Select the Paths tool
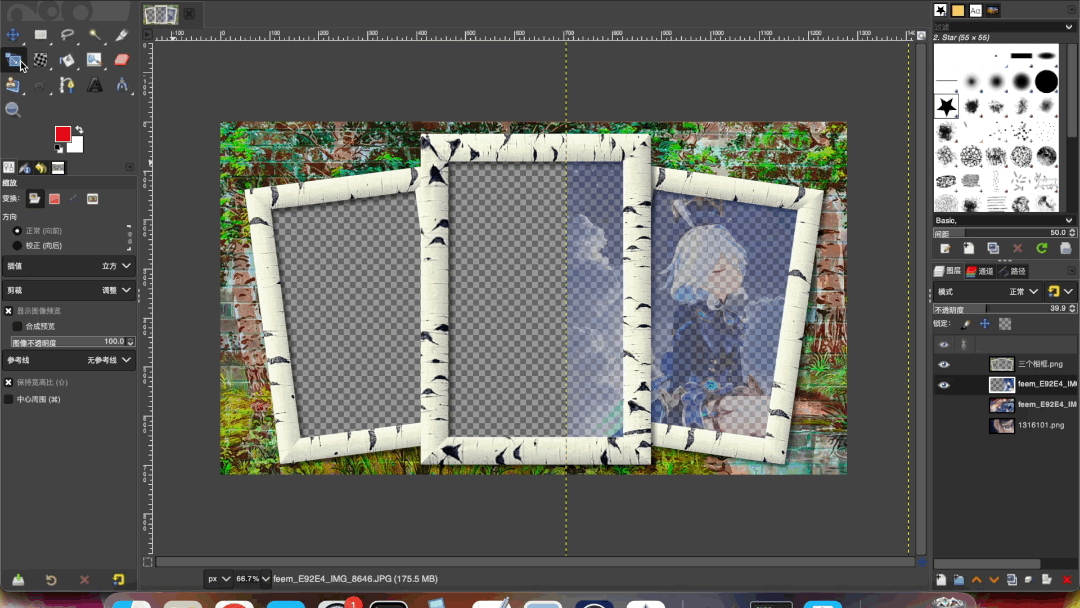The image size is (1080, 608). (x=68, y=85)
